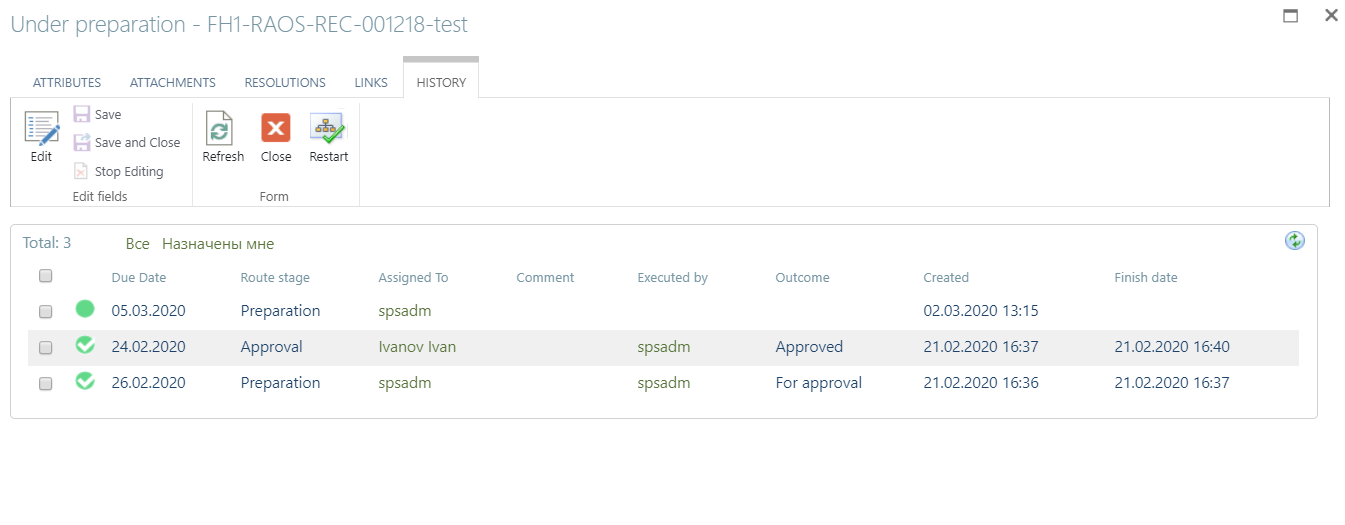
Task: Click the green reload icon in history panel
Action: [x=1295, y=240]
